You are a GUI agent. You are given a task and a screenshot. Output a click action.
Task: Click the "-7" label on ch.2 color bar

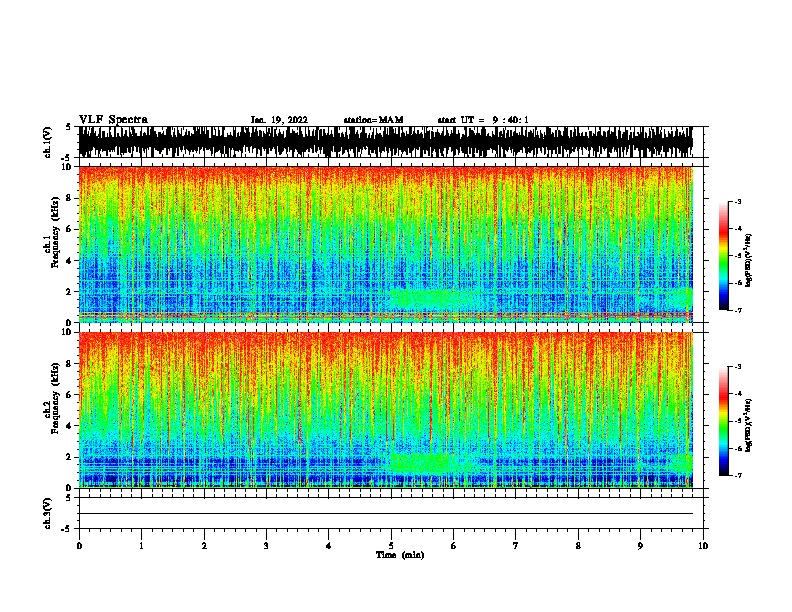[738, 476]
